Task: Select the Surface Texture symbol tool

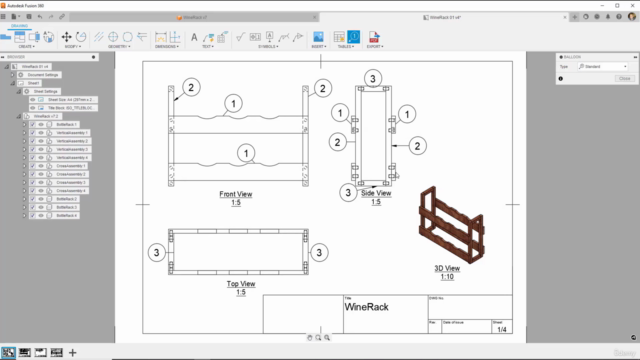Action: coord(240,37)
